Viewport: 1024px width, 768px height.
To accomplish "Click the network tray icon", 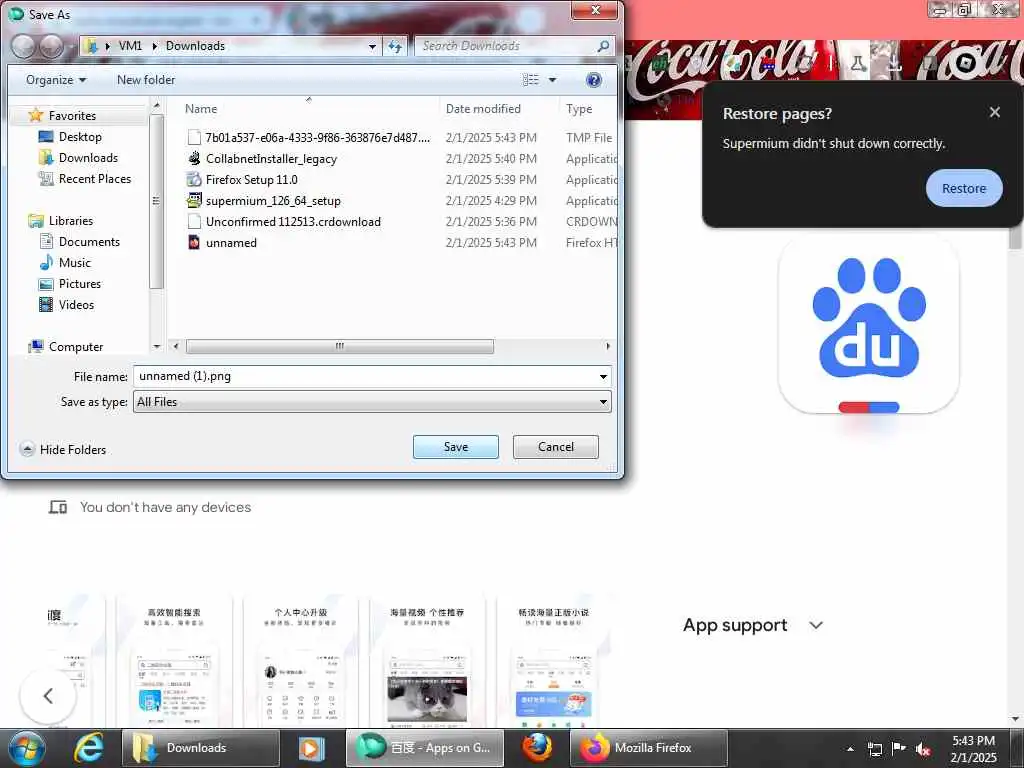I will pyautogui.click(x=874, y=749).
